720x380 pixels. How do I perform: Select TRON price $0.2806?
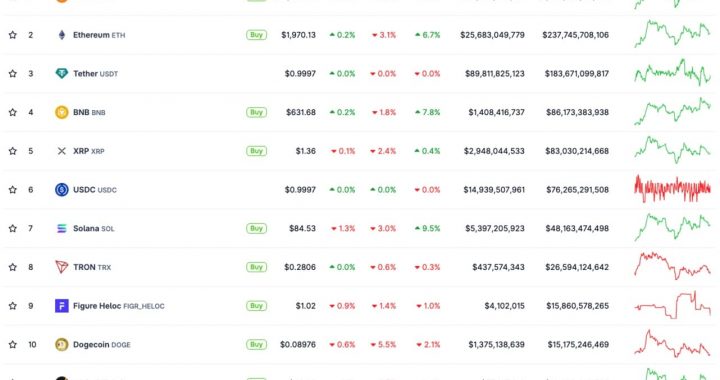point(300,267)
